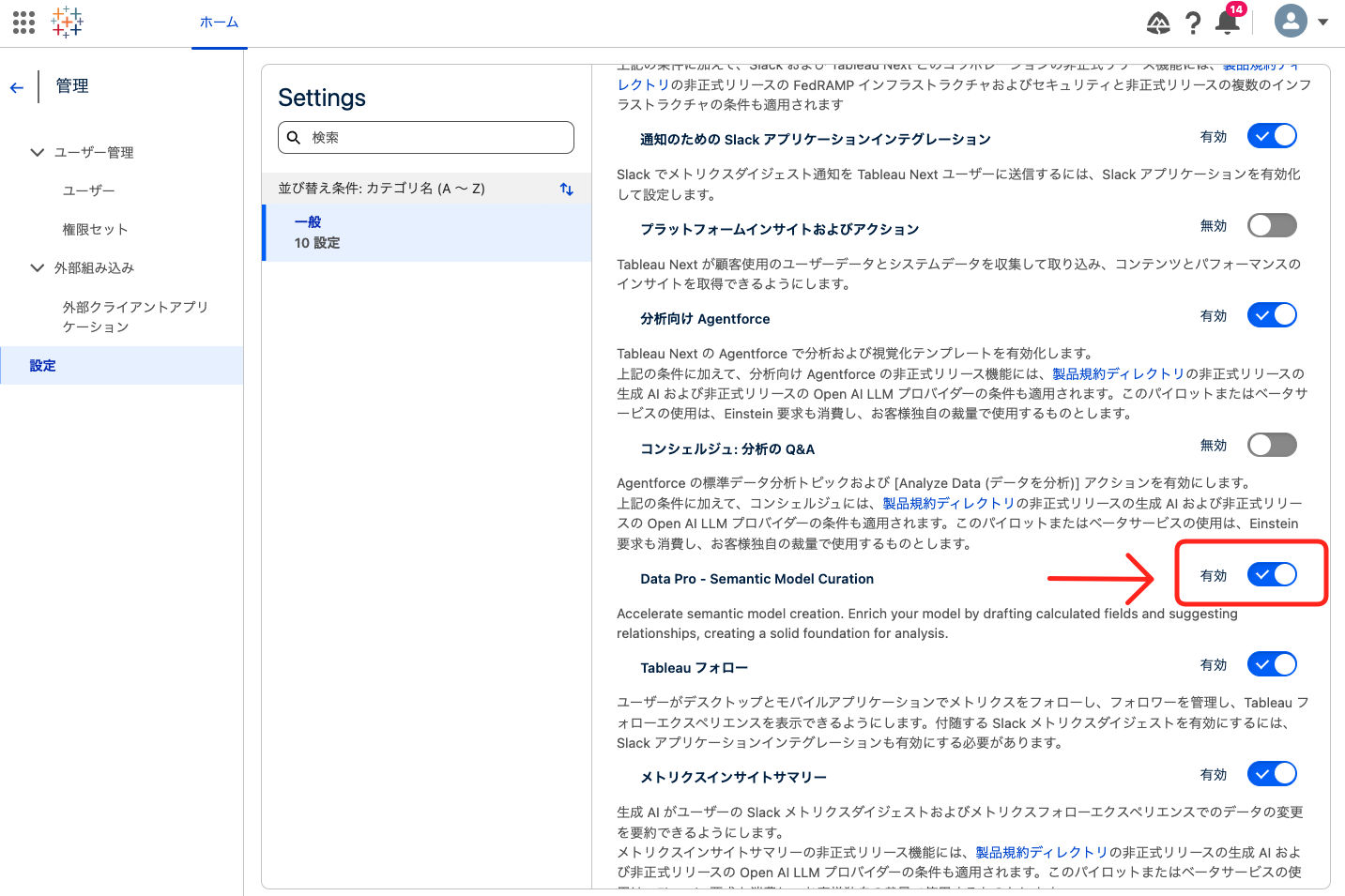The width and height of the screenshot is (1345, 896).
Task: Toggle コンシェルジュ: 分析の Q&A switch
Action: pos(1272,445)
